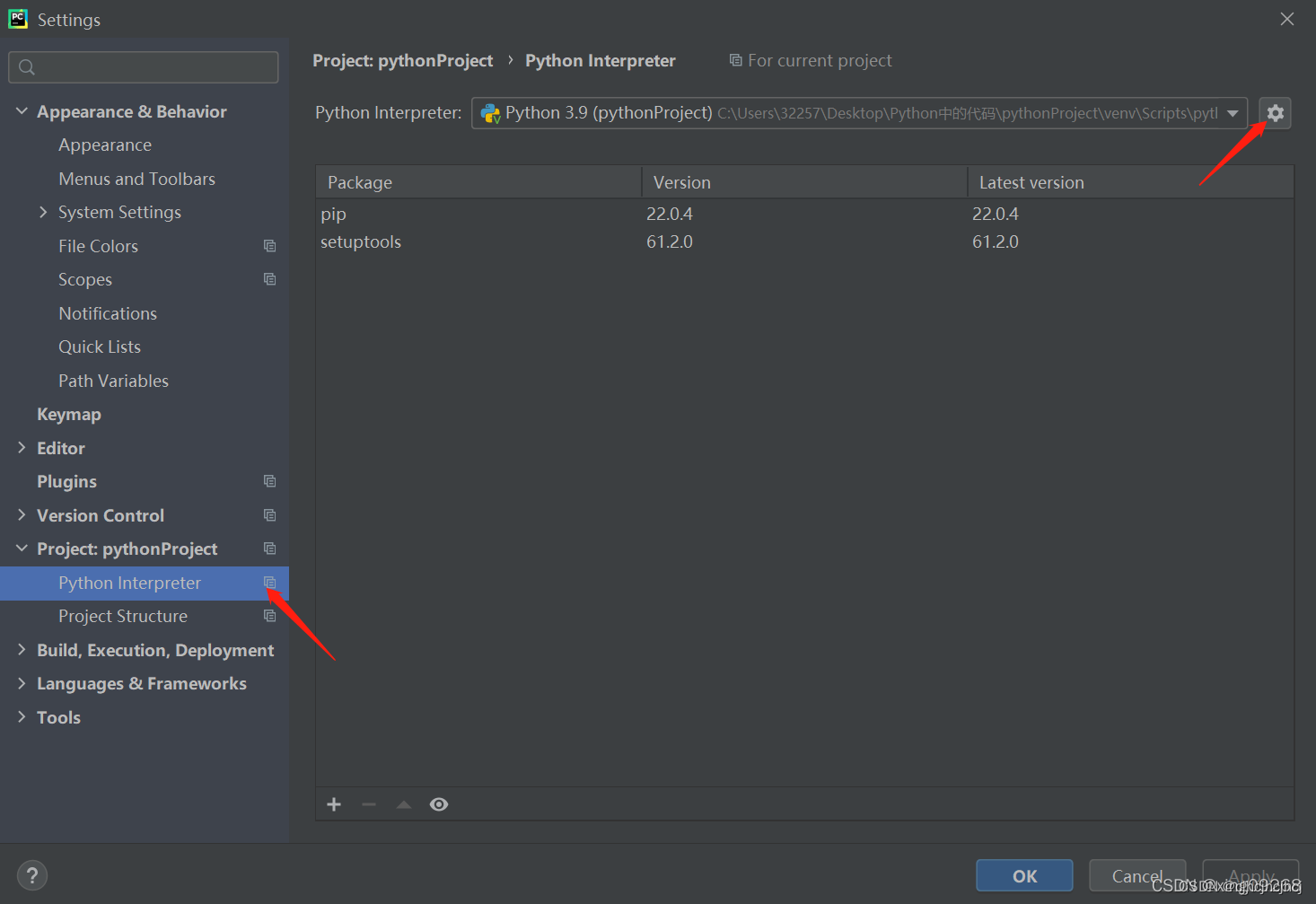Open Menus and Toolbars settings
Screen dimensions: 1316x904
136,179
